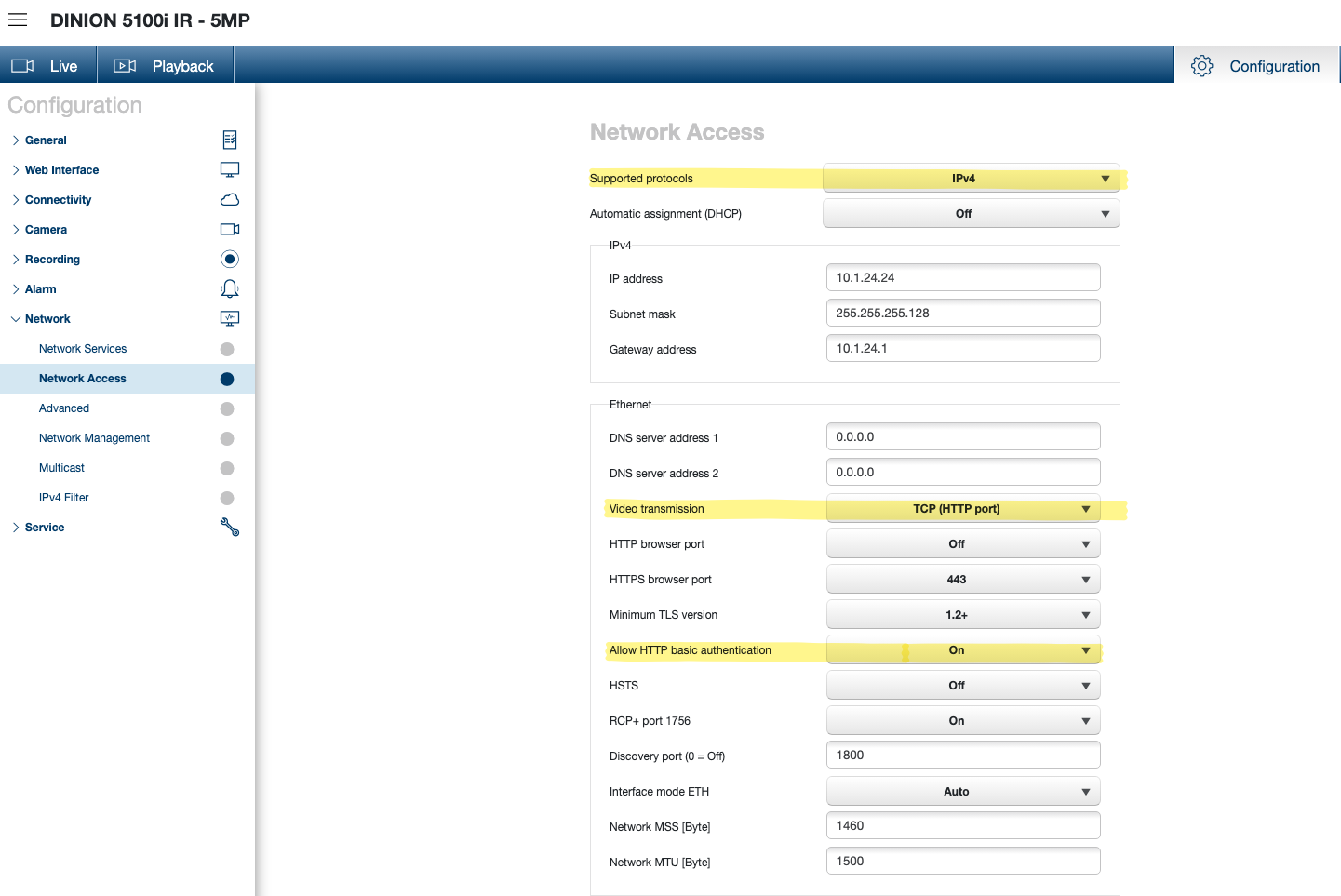Open the Minimum TLS version dropdown
This screenshot has height=896, width=1341.
tap(962, 615)
